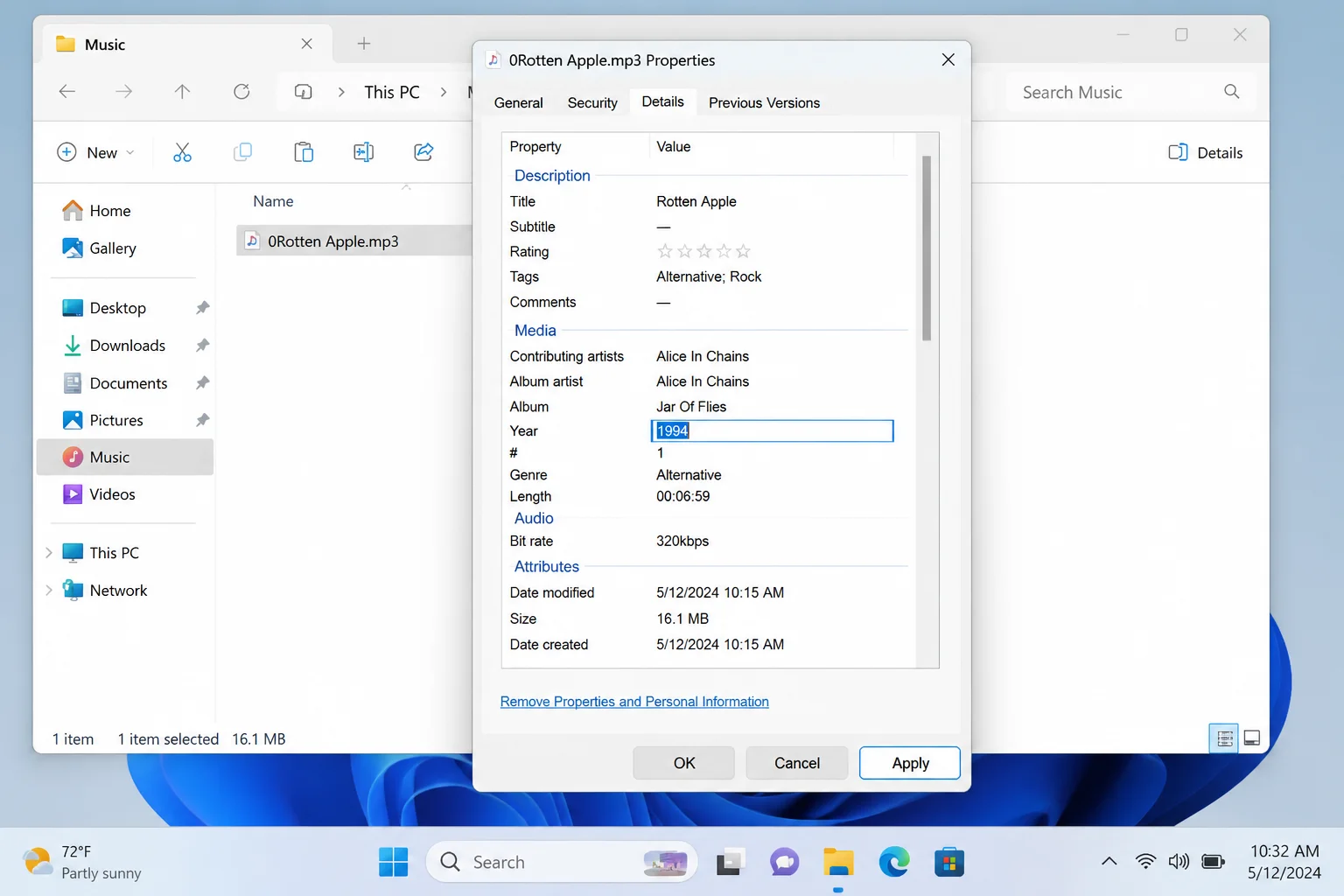Image resolution: width=1344 pixels, height=896 pixels.
Task: Click the pin icon beside Pictures
Action: 202,420
